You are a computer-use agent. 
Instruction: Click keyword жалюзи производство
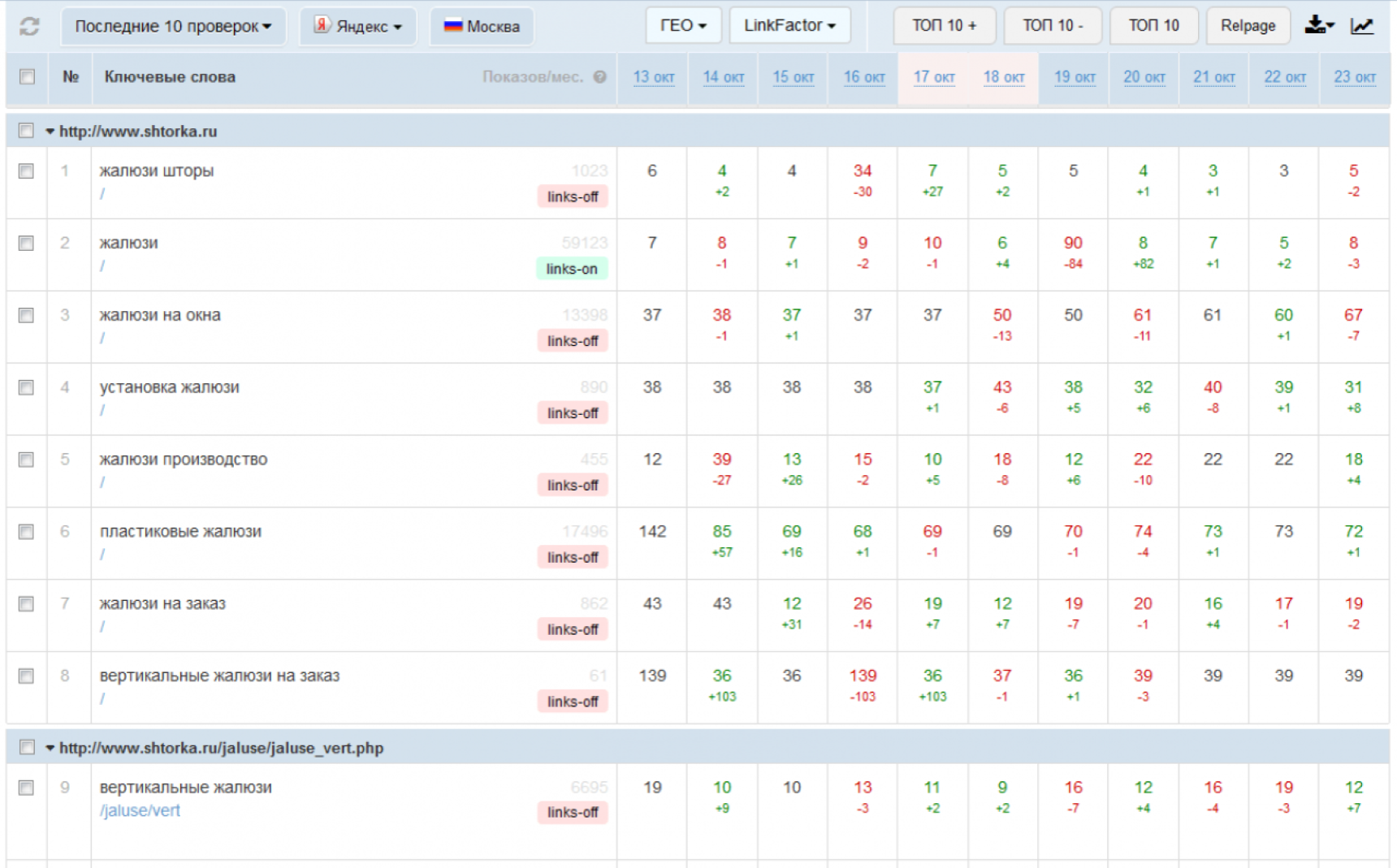(x=184, y=460)
